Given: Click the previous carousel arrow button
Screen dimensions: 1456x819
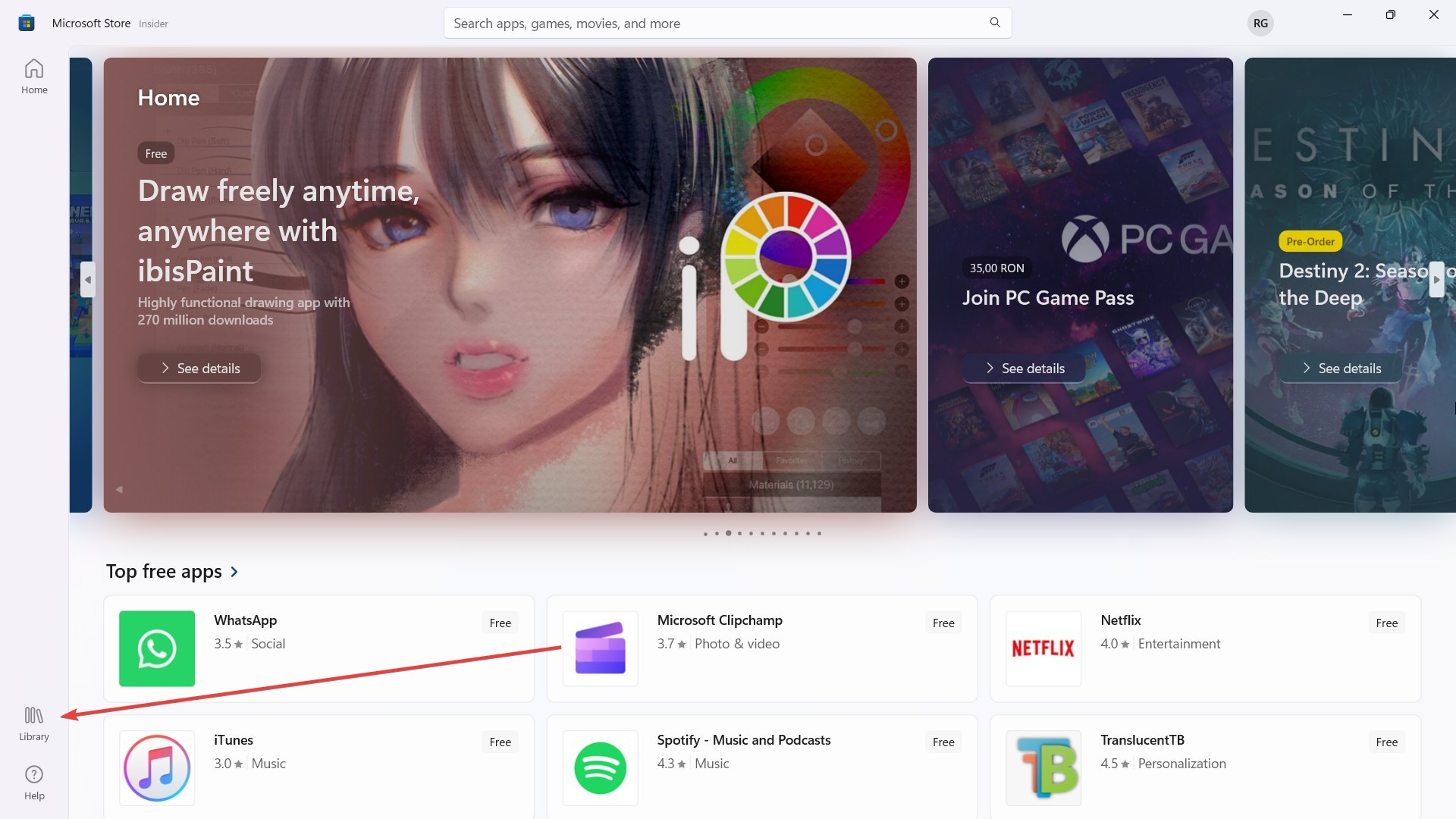Looking at the screenshot, I should click(88, 281).
